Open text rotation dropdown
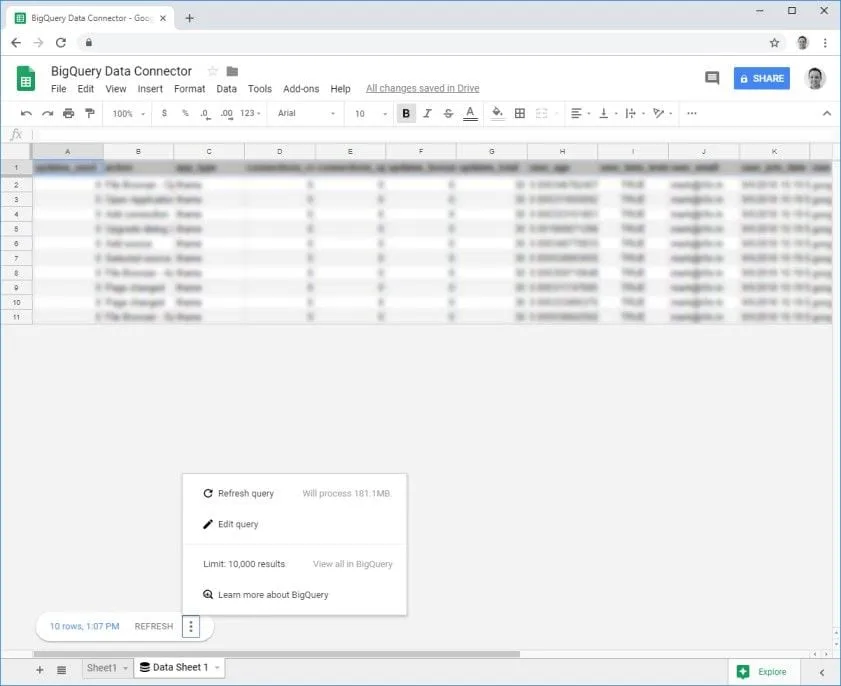841x686 pixels. (662, 113)
